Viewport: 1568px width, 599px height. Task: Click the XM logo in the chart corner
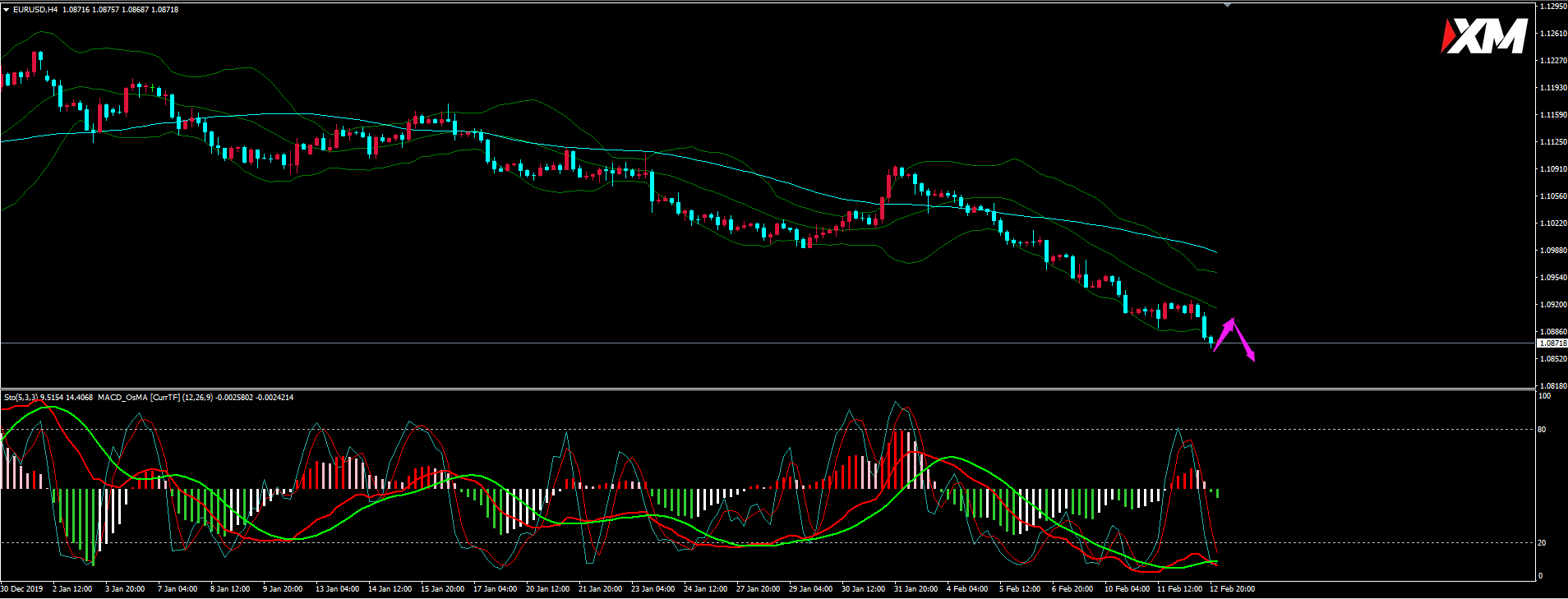click(1483, 37)
